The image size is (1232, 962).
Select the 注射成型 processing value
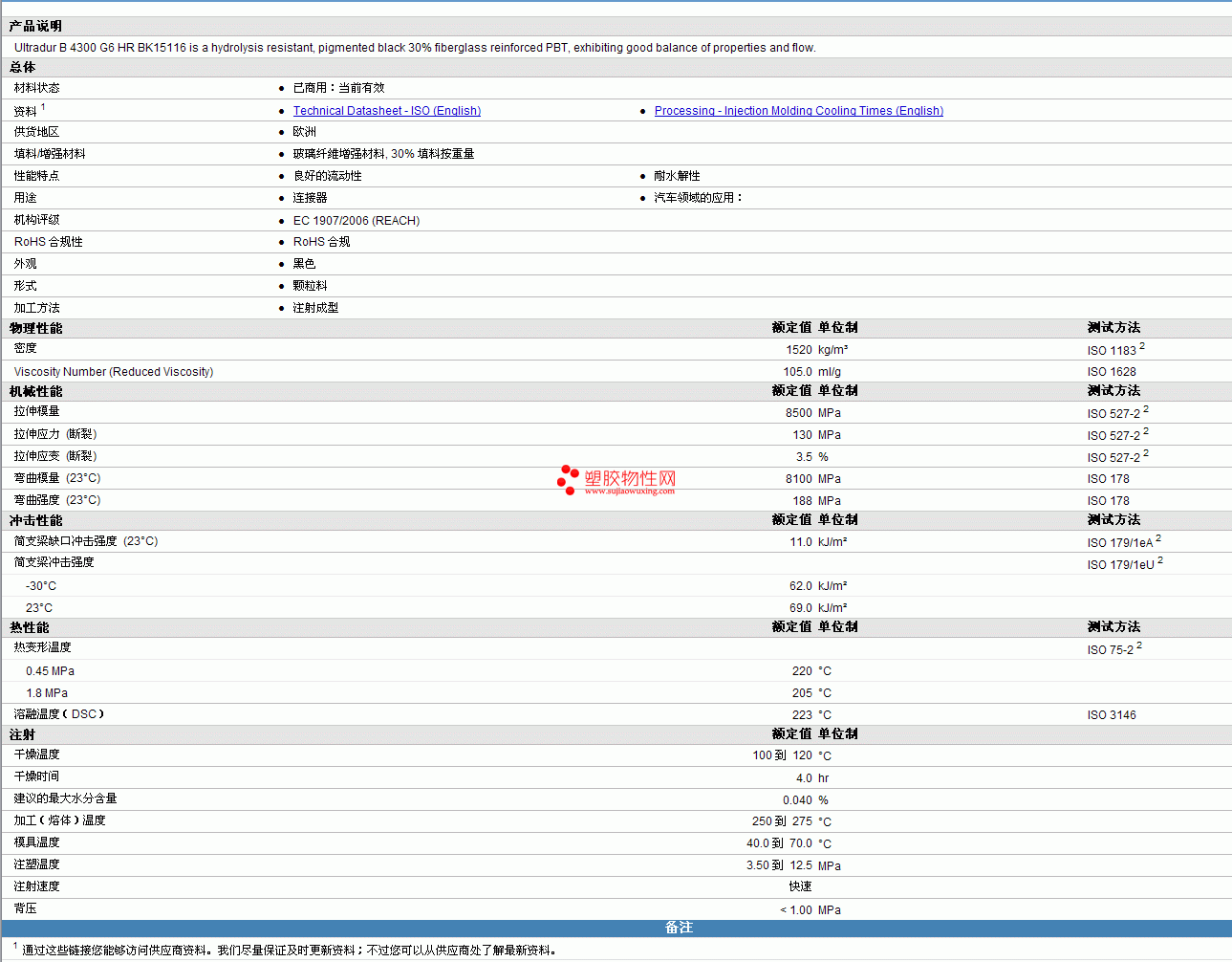point(316,308)
